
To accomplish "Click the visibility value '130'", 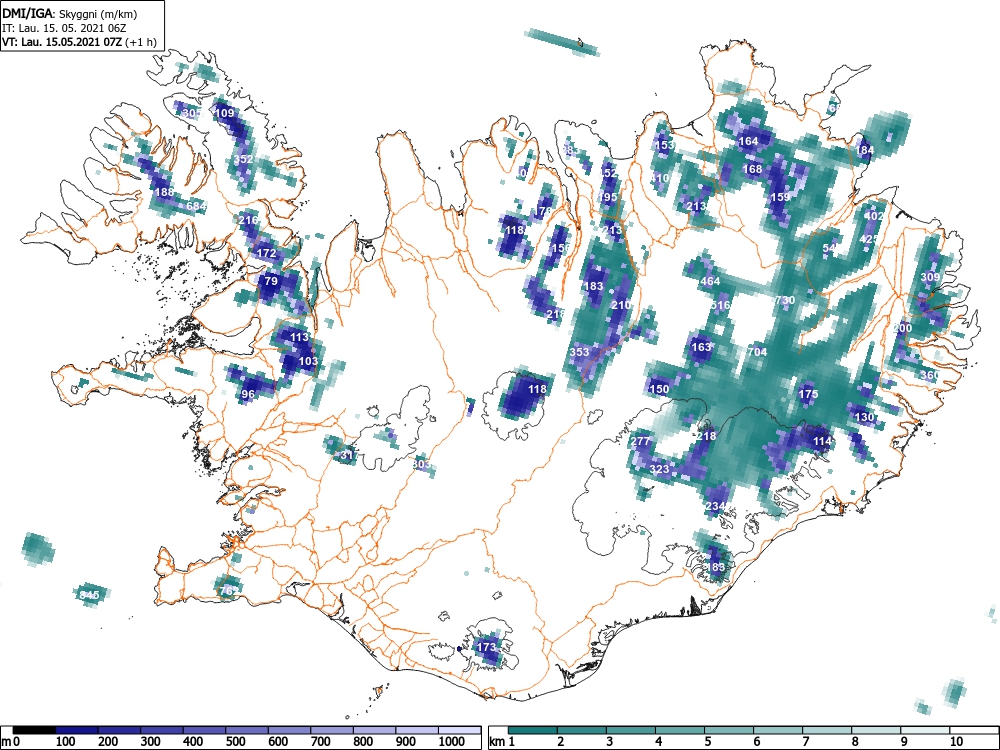I will click(864, 417).
